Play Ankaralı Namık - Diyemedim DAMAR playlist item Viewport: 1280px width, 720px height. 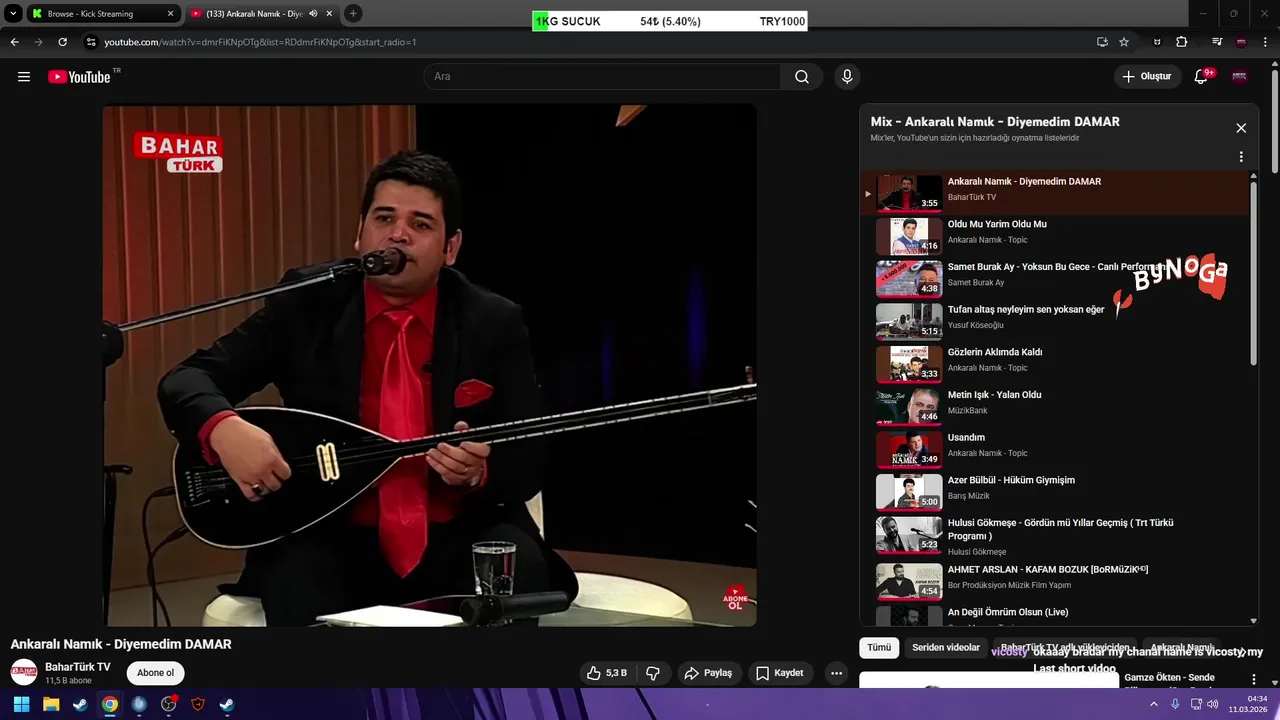point(1055,193)
